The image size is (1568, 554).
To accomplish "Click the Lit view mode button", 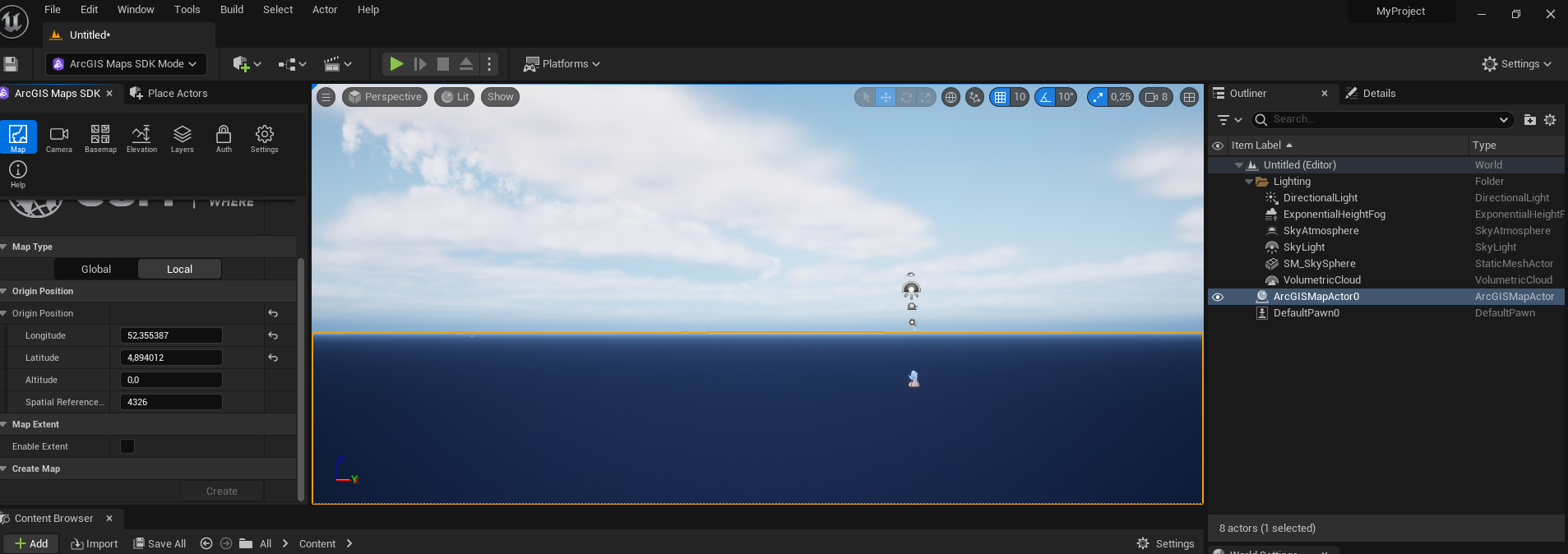I will pos(455,97).
